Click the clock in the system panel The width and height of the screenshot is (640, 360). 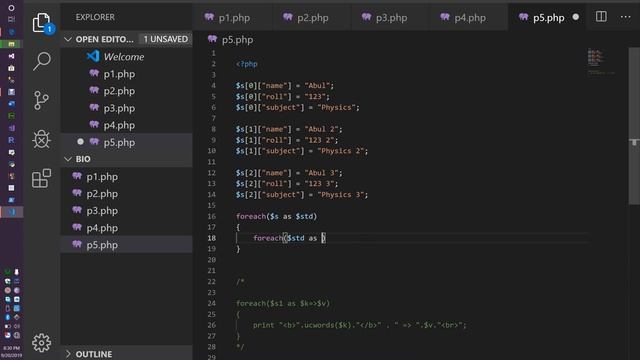click(11, 351)
